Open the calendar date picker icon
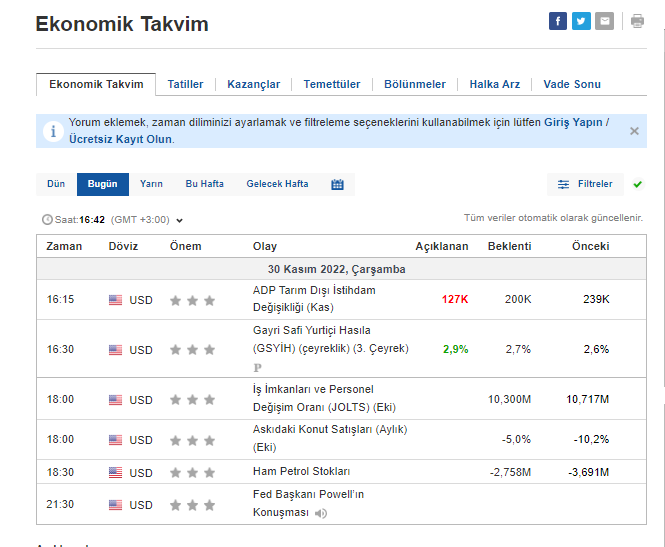 click(337, 184)
